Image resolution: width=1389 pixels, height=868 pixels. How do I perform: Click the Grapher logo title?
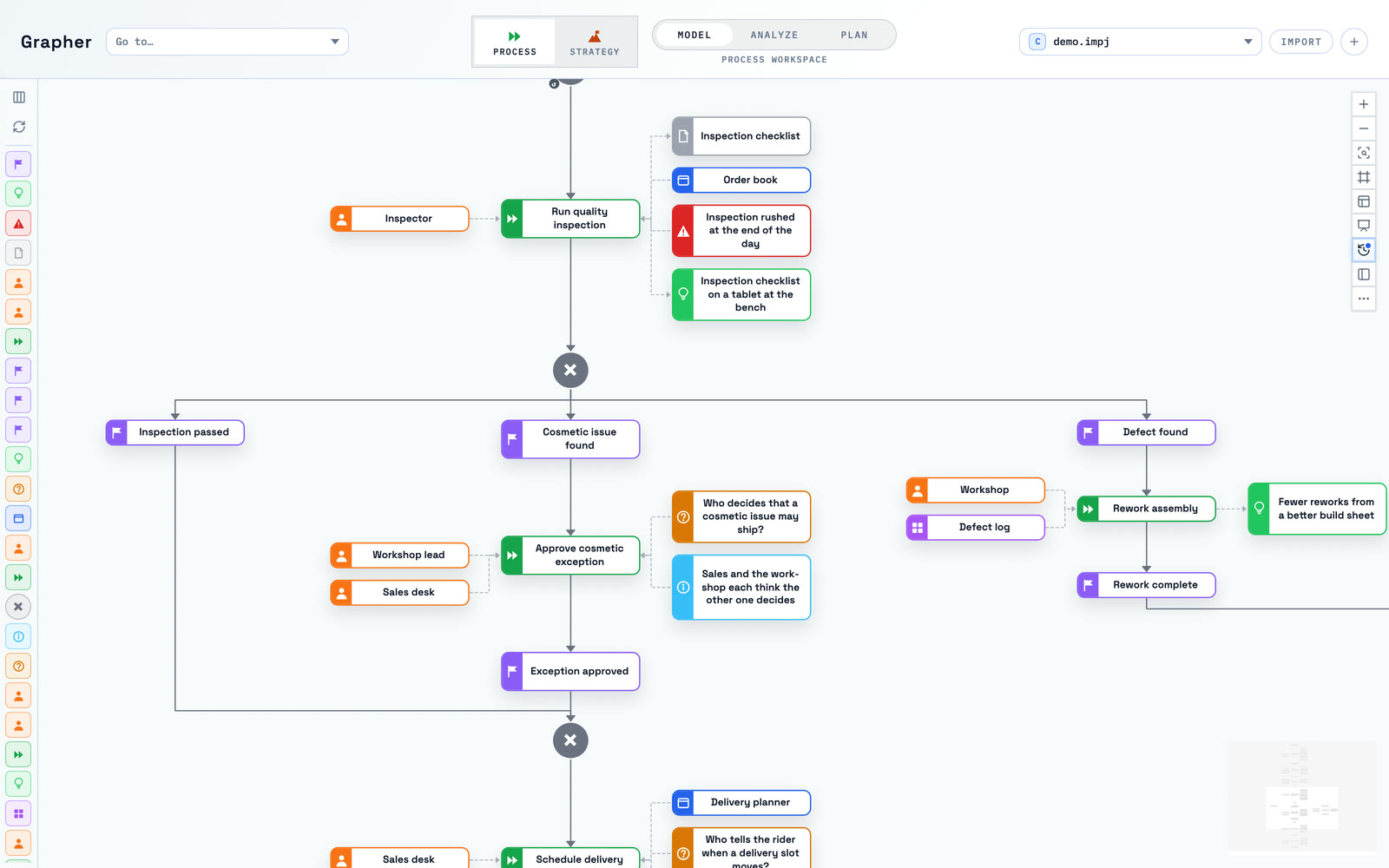coord(56,42)
